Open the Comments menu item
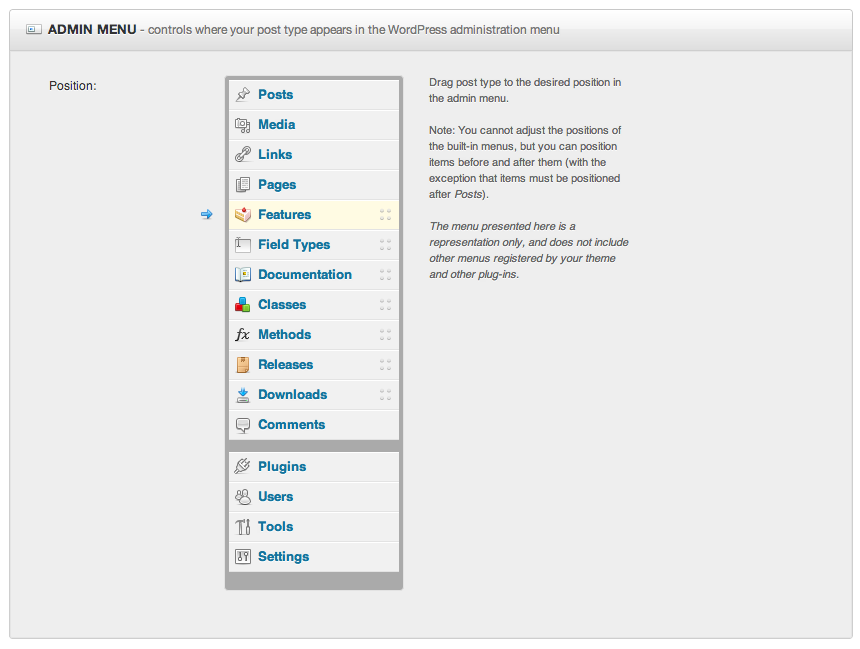 tap(314, 425)
